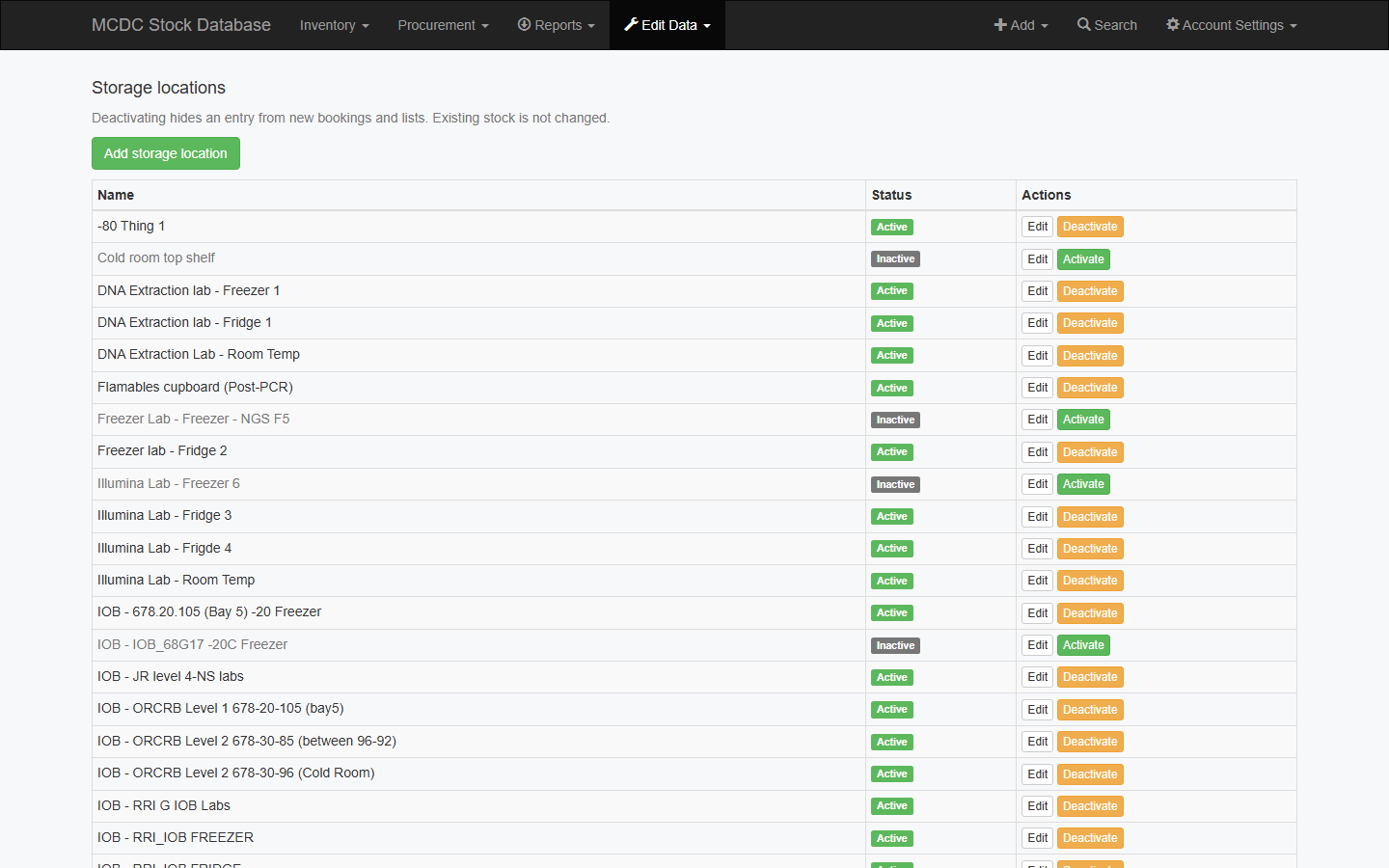Open the Account Settings dropdown

tap(1231, 25)
